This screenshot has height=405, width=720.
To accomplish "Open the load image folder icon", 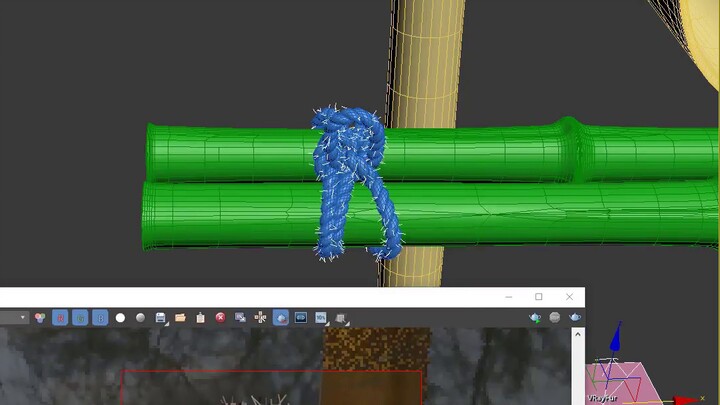I will click(x=180, y=318).
